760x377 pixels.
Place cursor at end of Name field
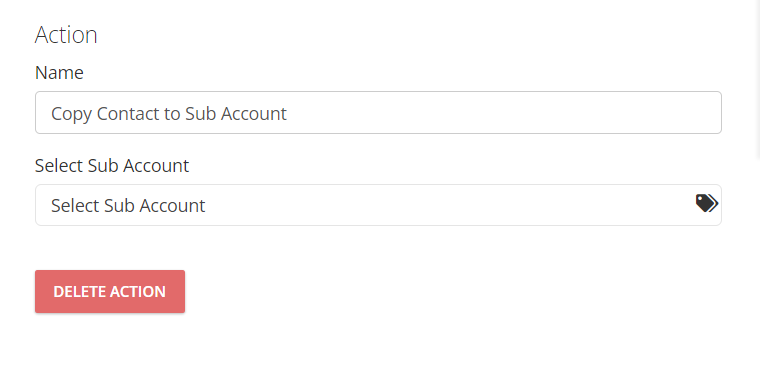(504, 113)
